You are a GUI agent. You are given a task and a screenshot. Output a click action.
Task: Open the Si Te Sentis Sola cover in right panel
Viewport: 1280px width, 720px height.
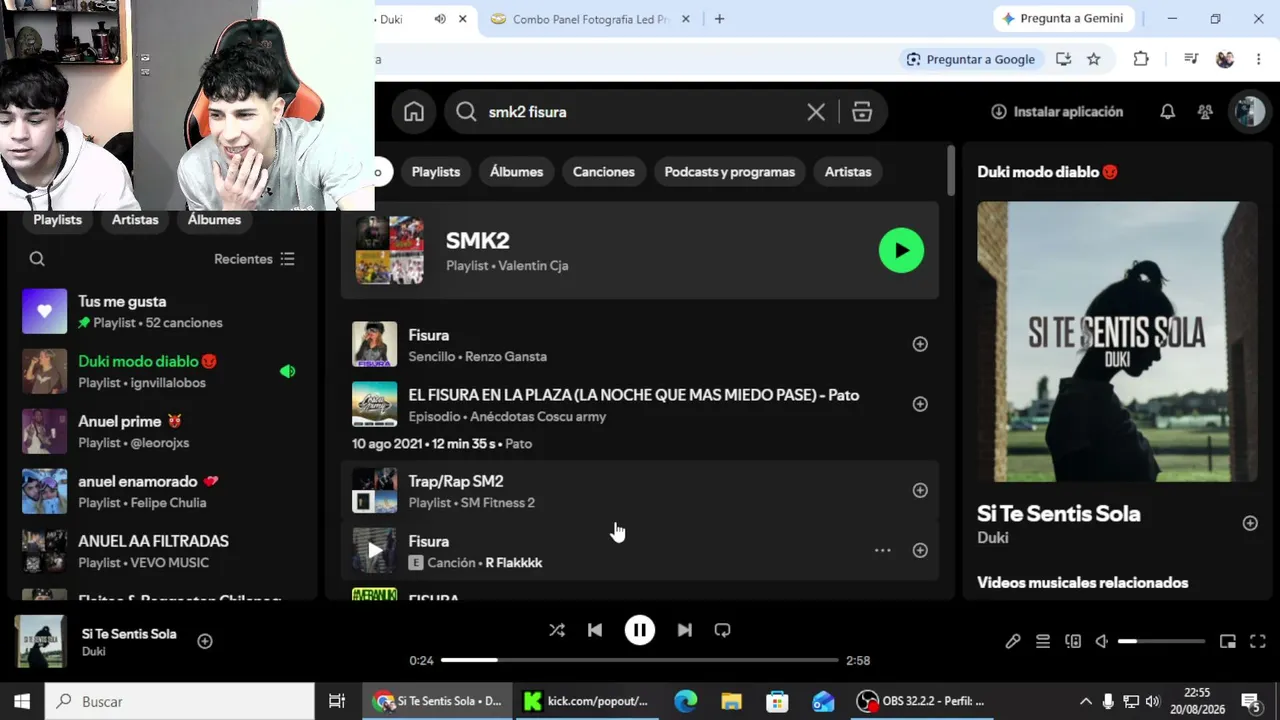click(x=1117, y=342)
